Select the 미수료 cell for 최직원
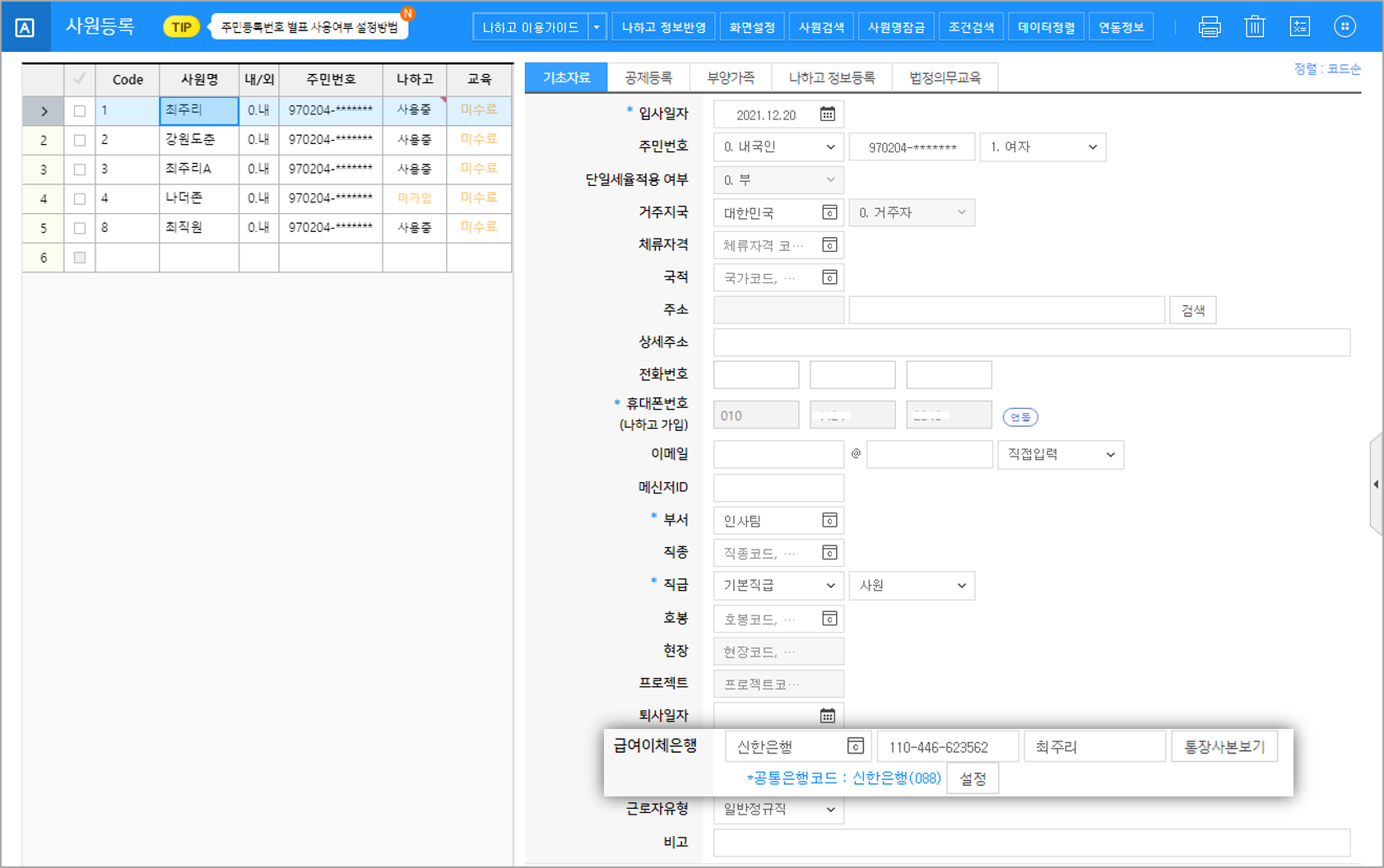The width and height of the screenshot is (1384, 868). pos(479,228)
